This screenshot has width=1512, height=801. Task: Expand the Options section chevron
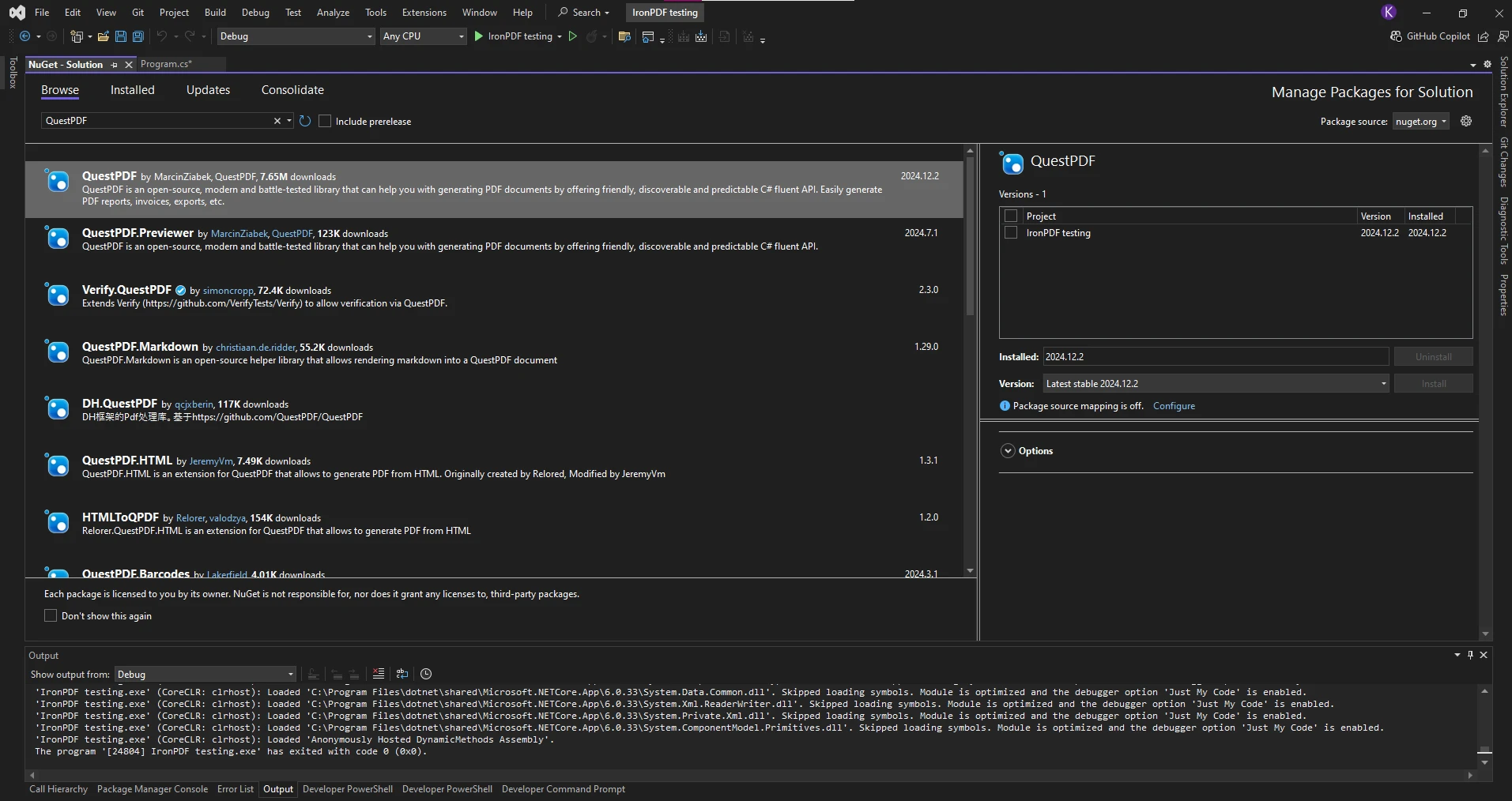1008,451
